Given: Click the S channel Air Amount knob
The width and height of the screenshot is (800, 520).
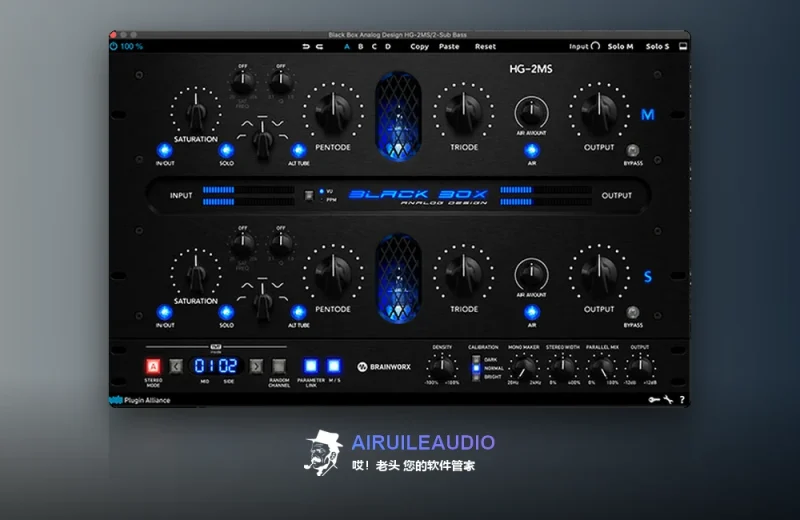Looking at the screenshot, I should click(532, 275).
